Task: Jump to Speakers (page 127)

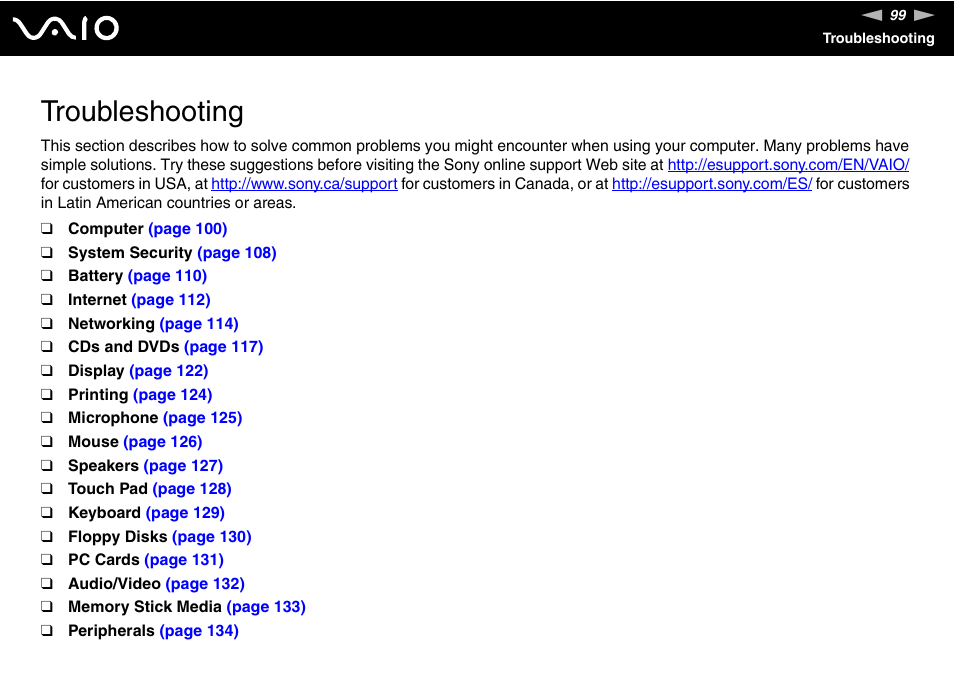Action: [x=183, y=466]
